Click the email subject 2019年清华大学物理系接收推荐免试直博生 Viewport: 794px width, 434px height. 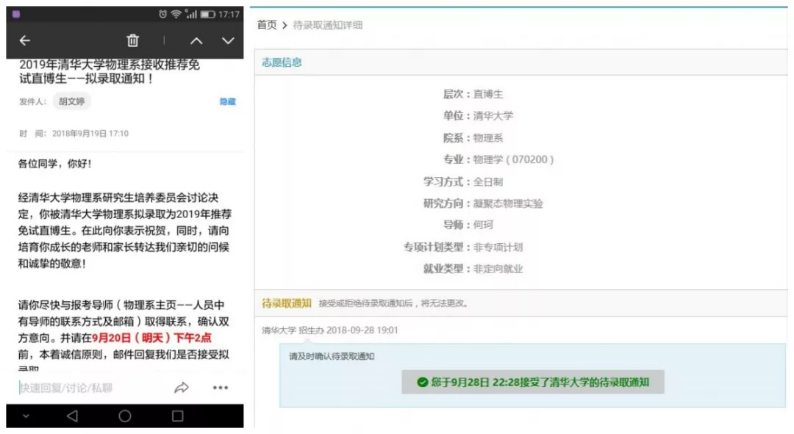[109, 71]
